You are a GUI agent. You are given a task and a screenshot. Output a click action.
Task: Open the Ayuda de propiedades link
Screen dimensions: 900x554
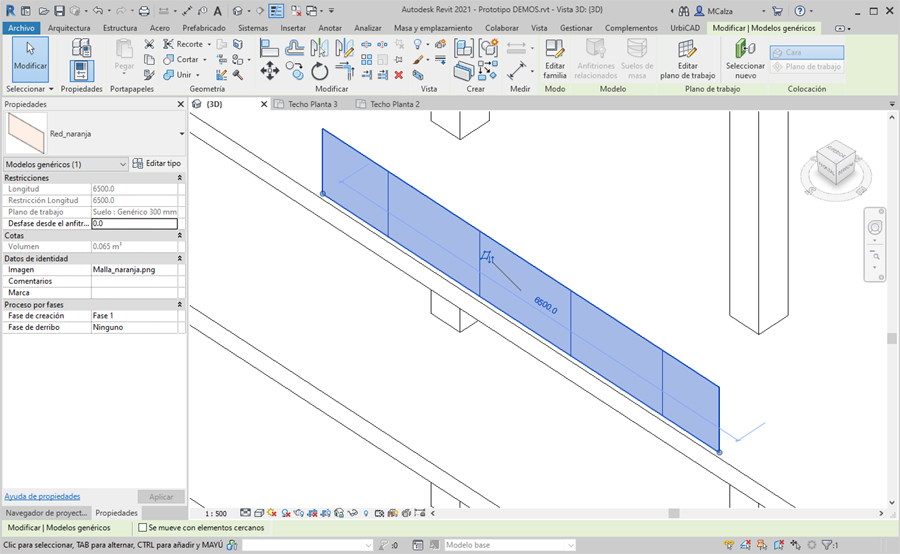tap(42, 496)
